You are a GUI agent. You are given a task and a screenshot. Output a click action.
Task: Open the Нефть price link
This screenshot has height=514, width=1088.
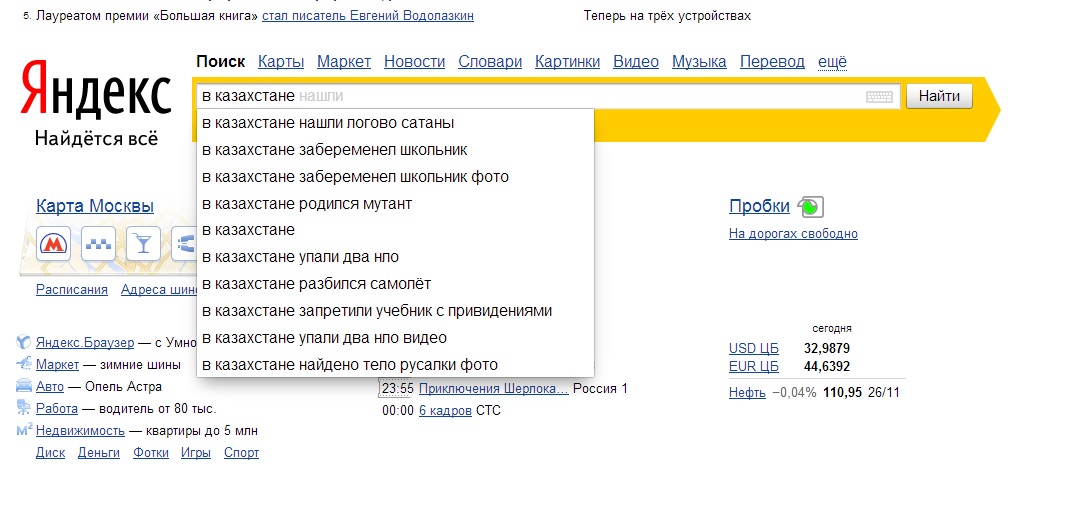[747, 393]
